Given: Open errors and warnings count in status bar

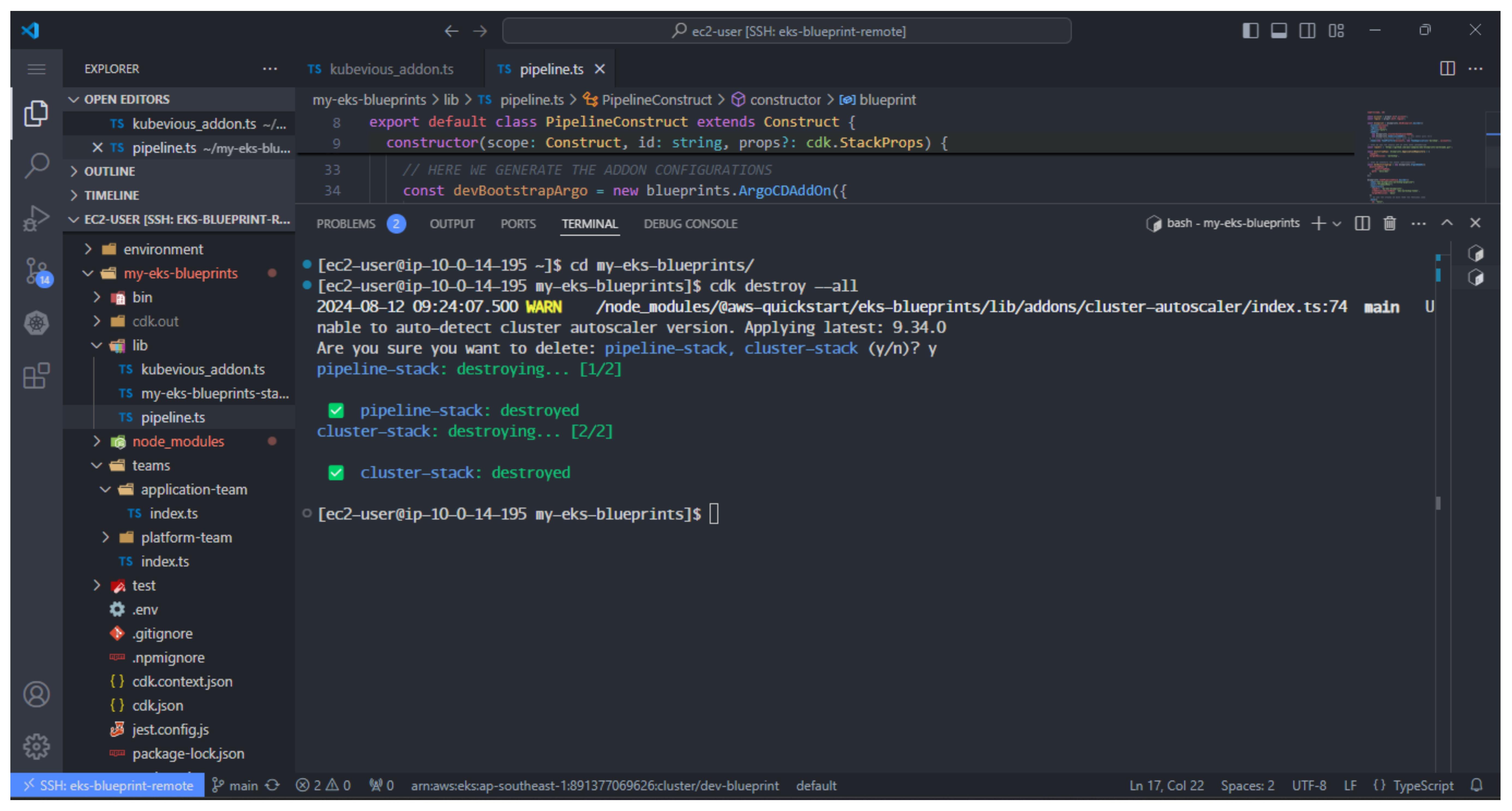Looking at the screenshot, I should point(323,786).
